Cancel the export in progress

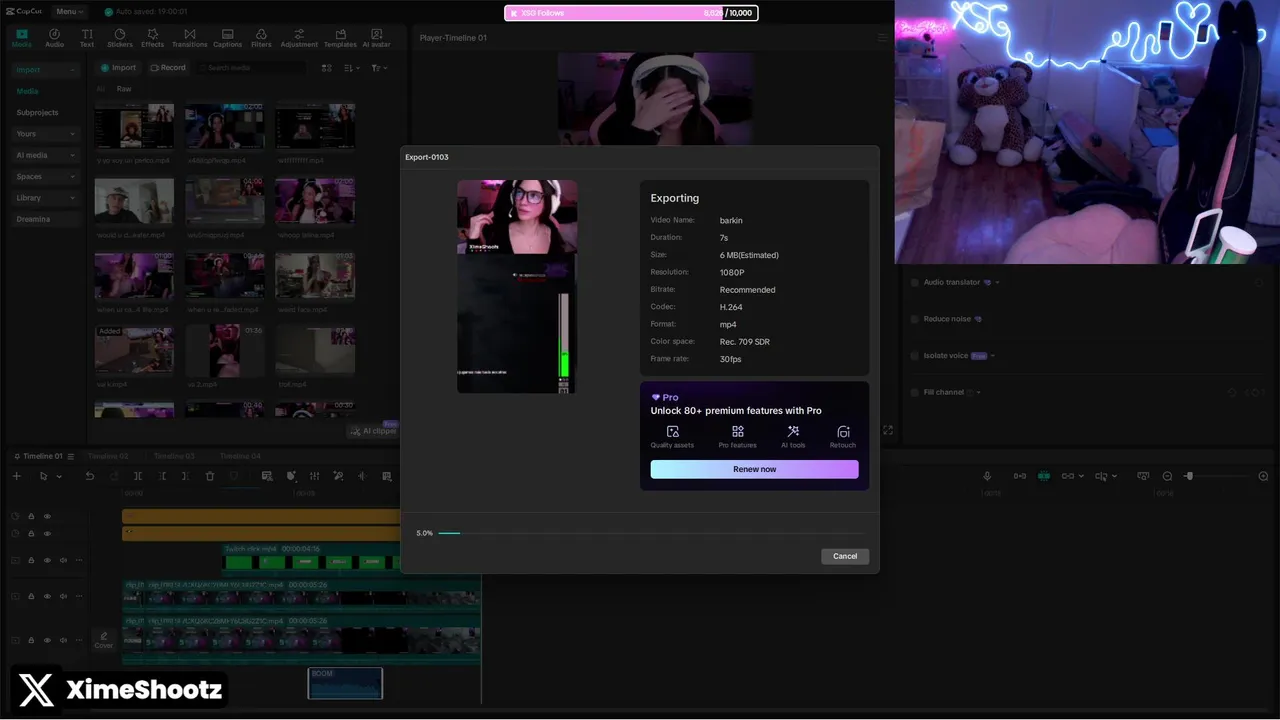click(x=845, y=556)
